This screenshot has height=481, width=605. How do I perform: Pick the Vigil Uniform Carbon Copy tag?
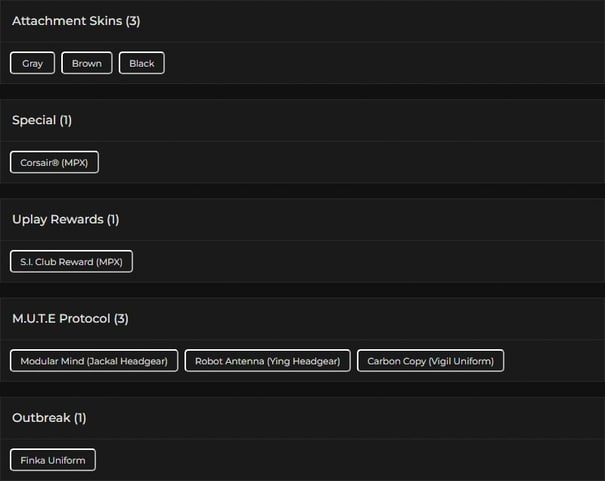(430, 360)
